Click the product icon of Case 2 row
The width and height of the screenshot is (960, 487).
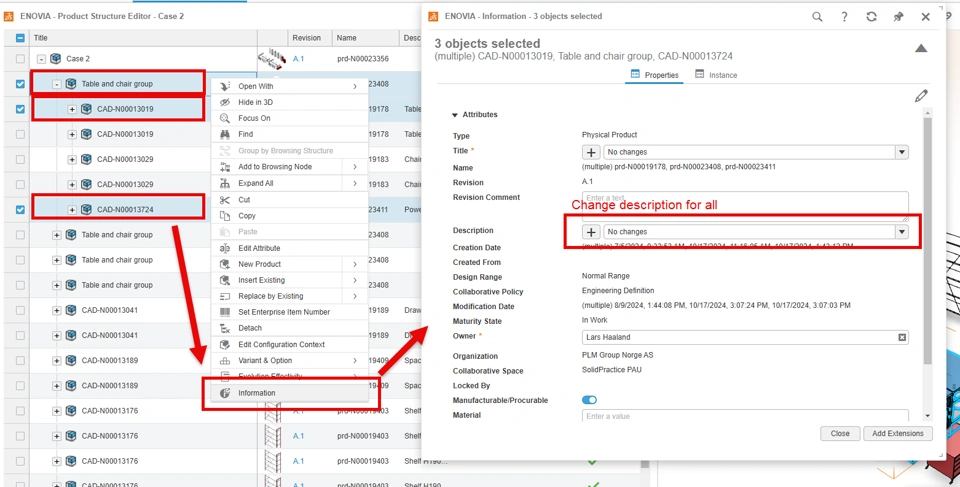pos(56,59)
